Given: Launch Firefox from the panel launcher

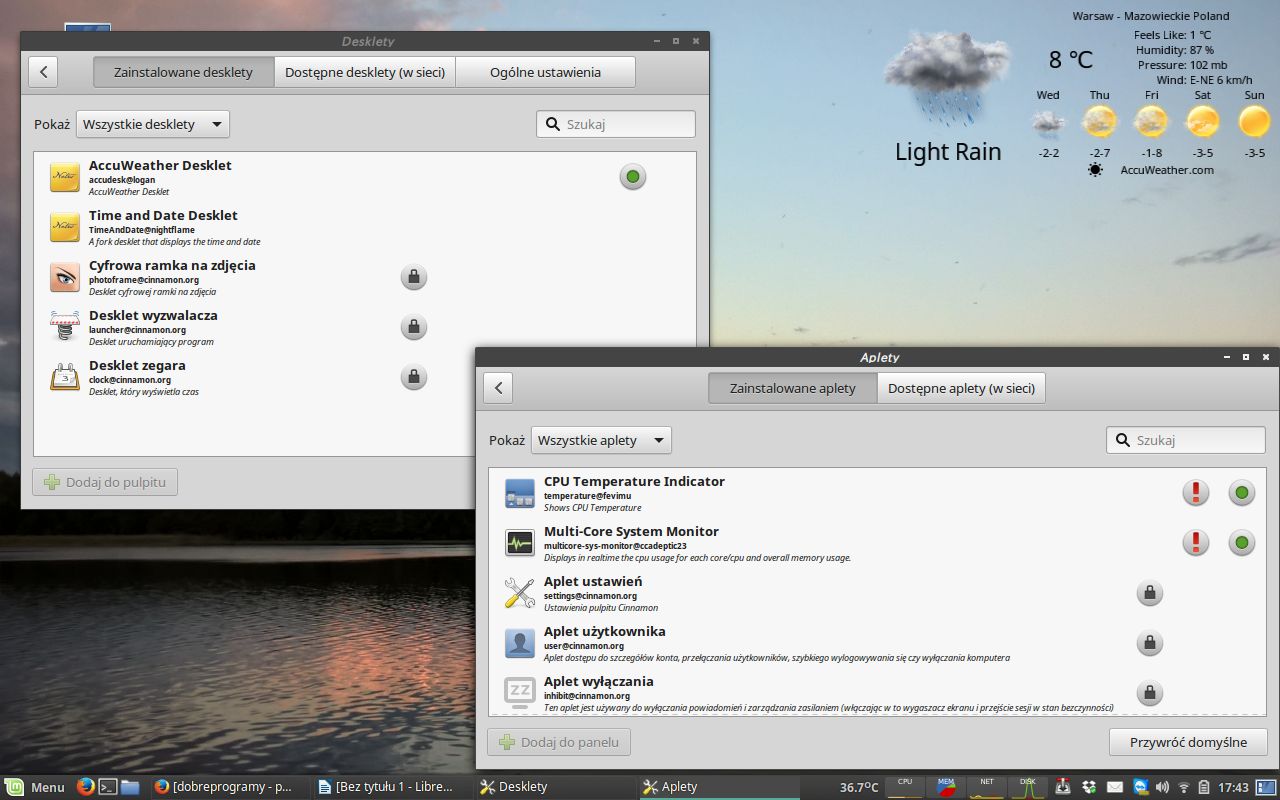Looking at the screenshot, I should click(86, 787).
